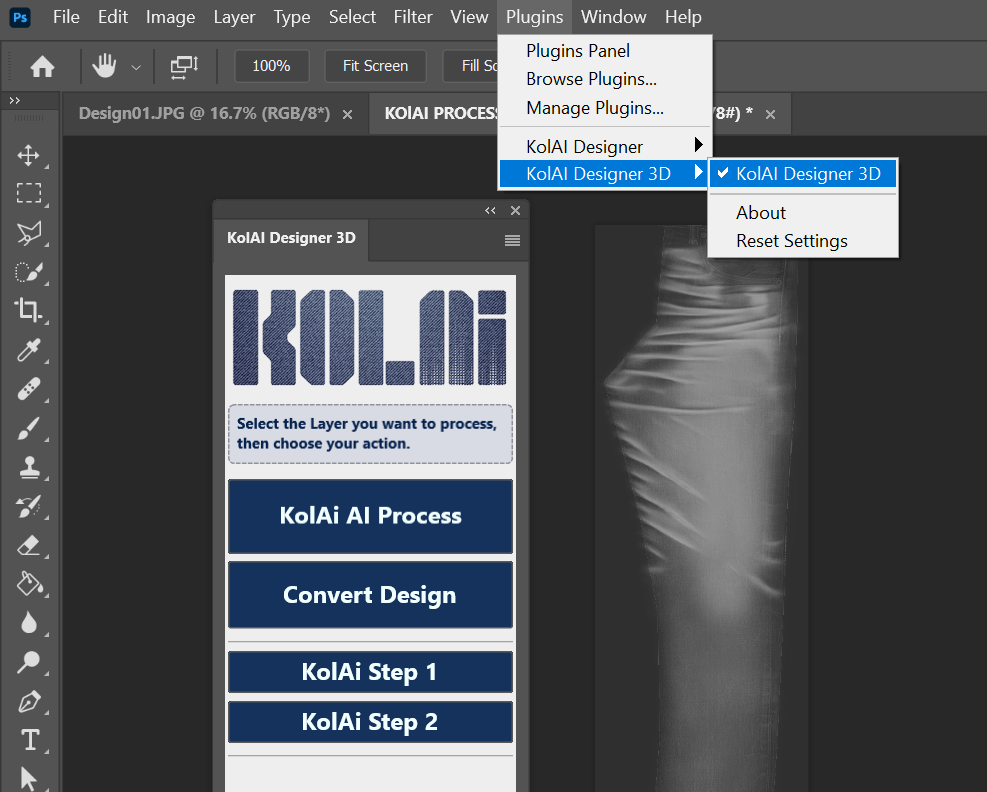The image size is (987, 792).
Task: Select the Eraser tool
Action: tap(28, 545)
